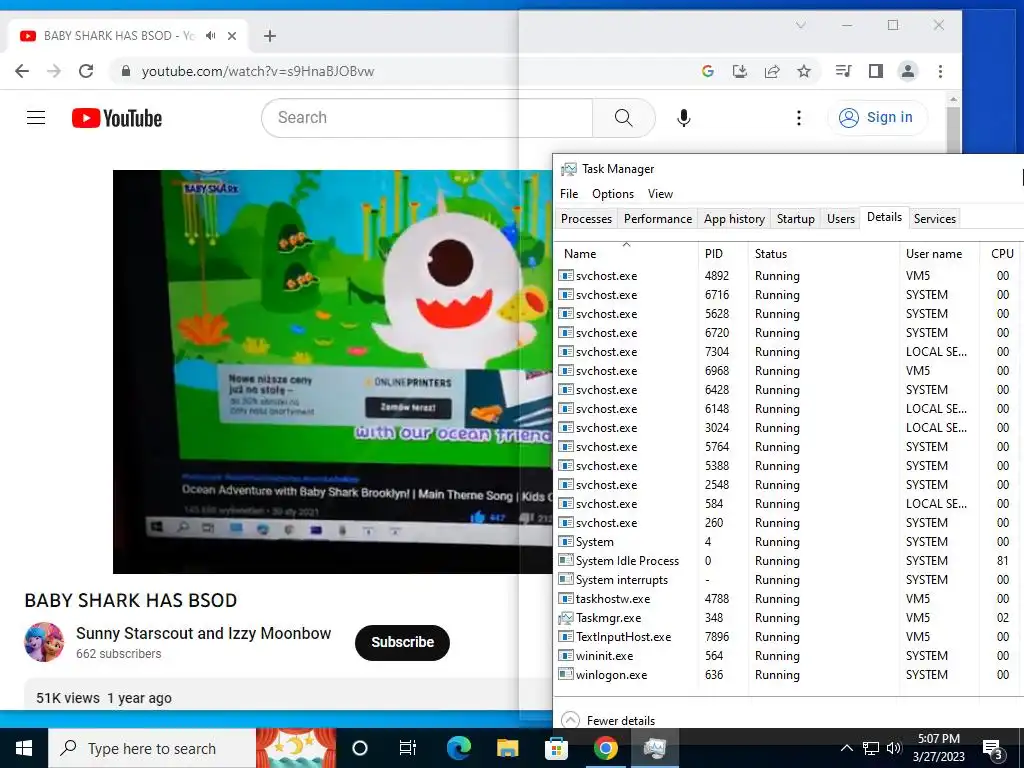This screenshot has width=1024, height=768.
Task: Open Sunny Starscout and Izzy Moonbow channel
Action: pos(204,633)
